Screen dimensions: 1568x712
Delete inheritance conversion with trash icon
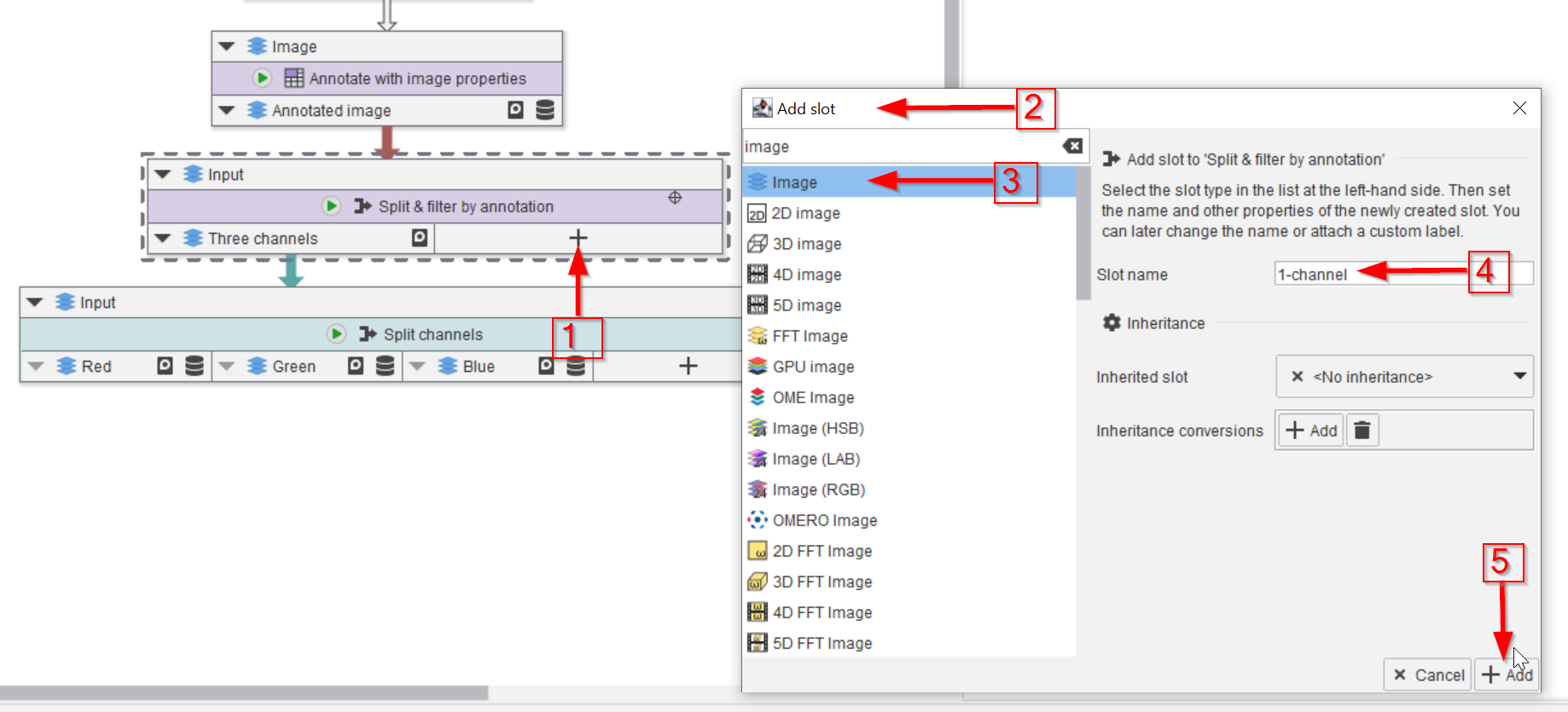[1362, 431]
